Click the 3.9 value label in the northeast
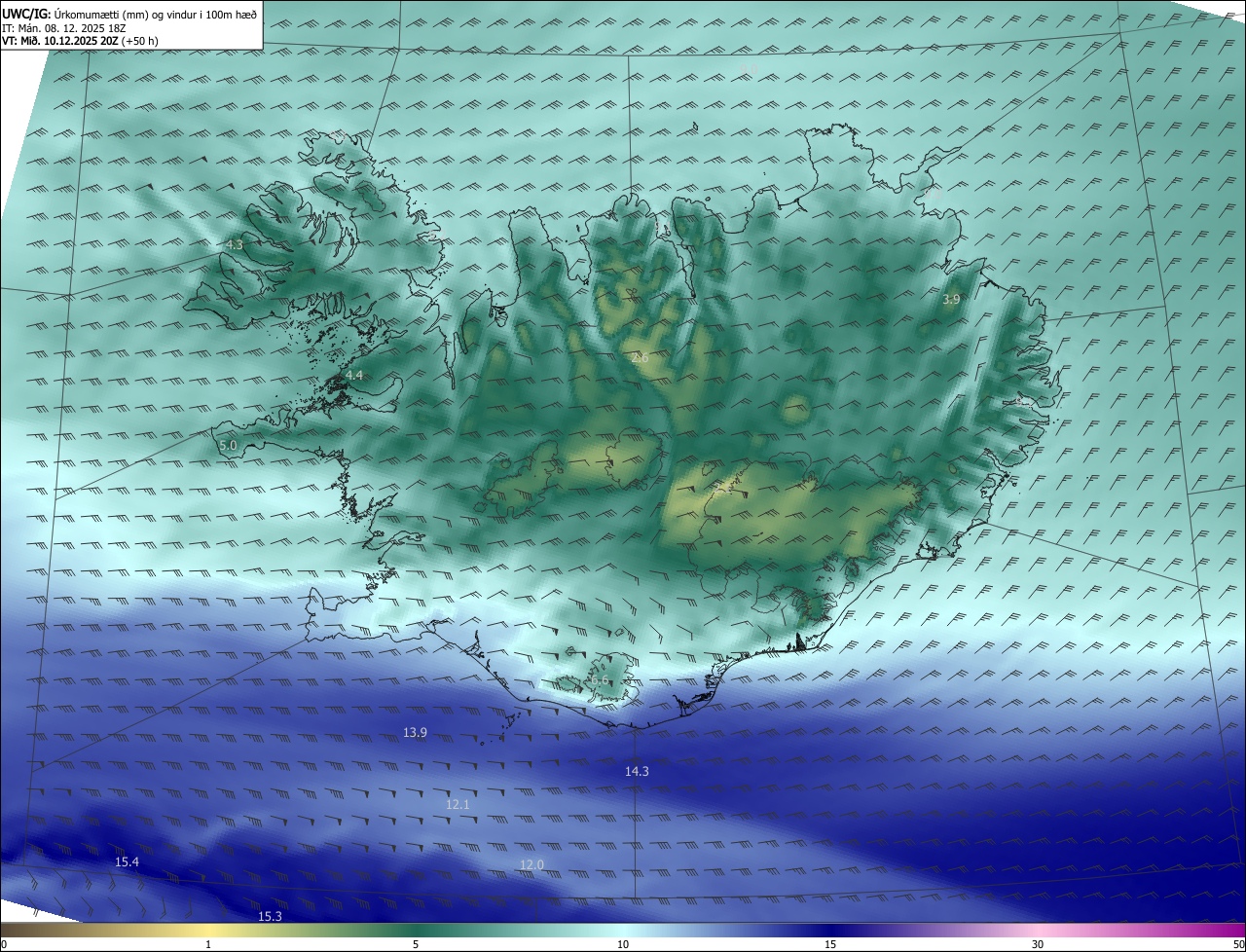The height and width of the screenshot is (952, 1246). (x=952, y=300)
